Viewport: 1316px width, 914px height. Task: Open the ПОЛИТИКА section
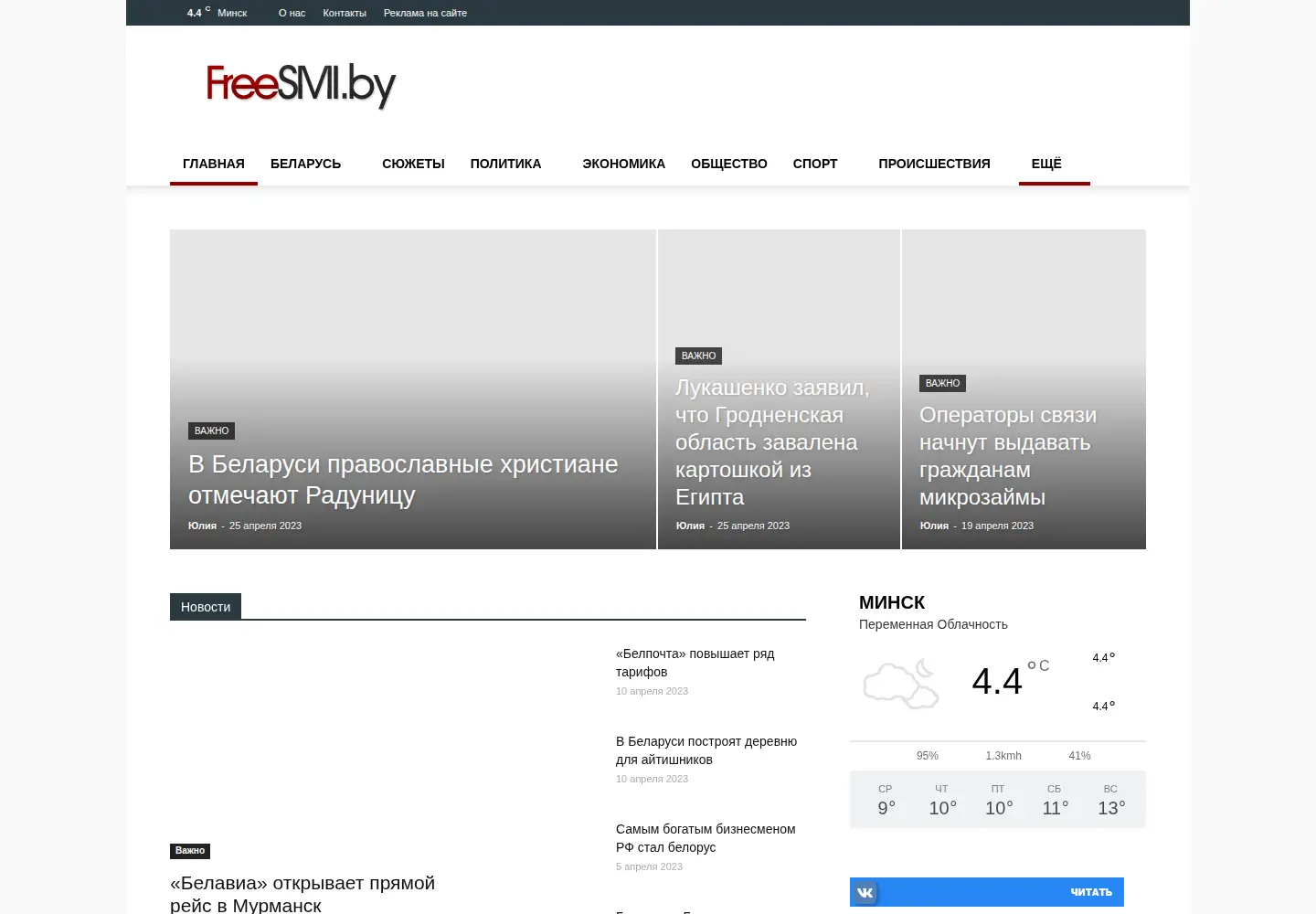point(505,164)
